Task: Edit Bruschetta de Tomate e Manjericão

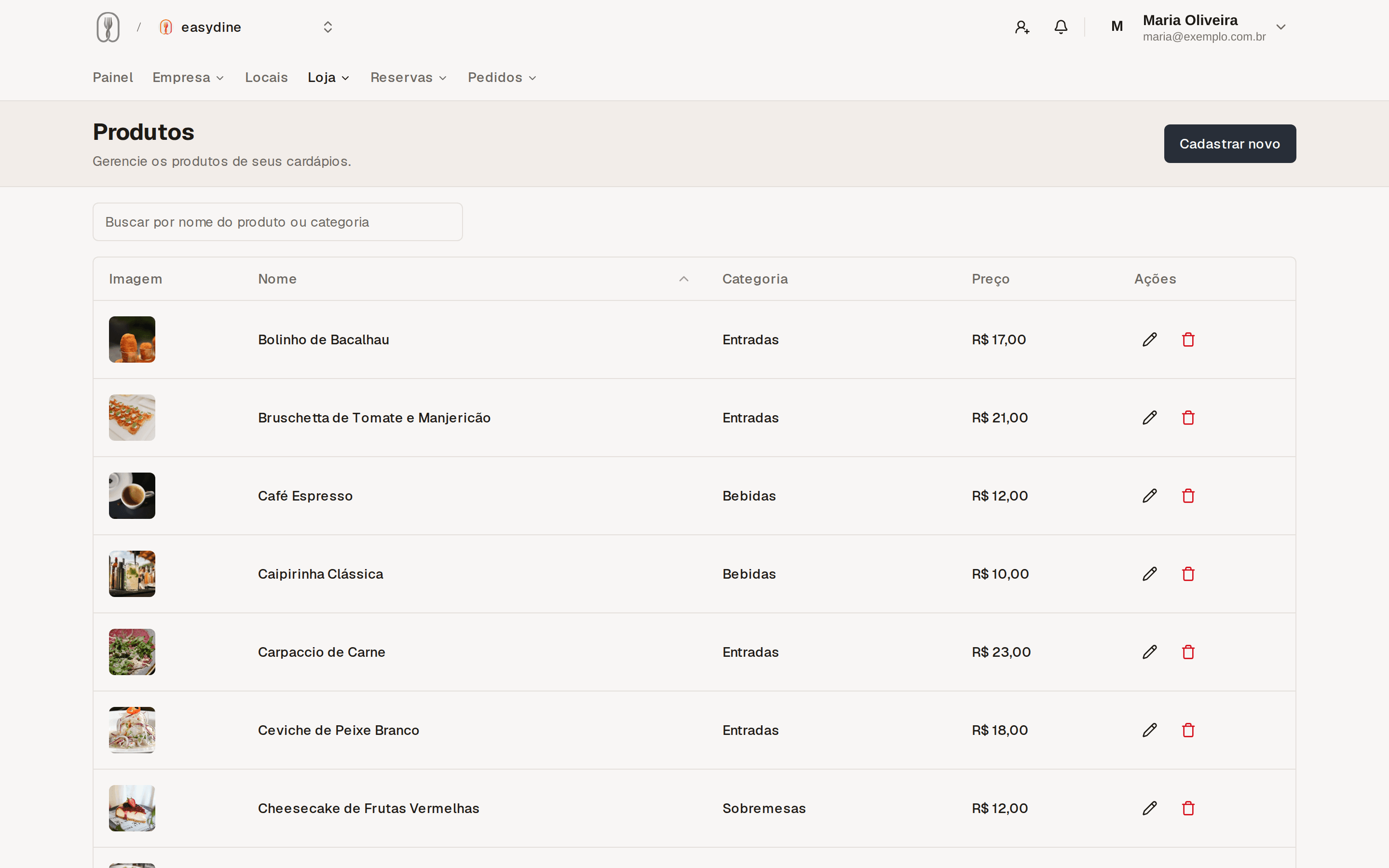Action: (x=1150, y=417)
